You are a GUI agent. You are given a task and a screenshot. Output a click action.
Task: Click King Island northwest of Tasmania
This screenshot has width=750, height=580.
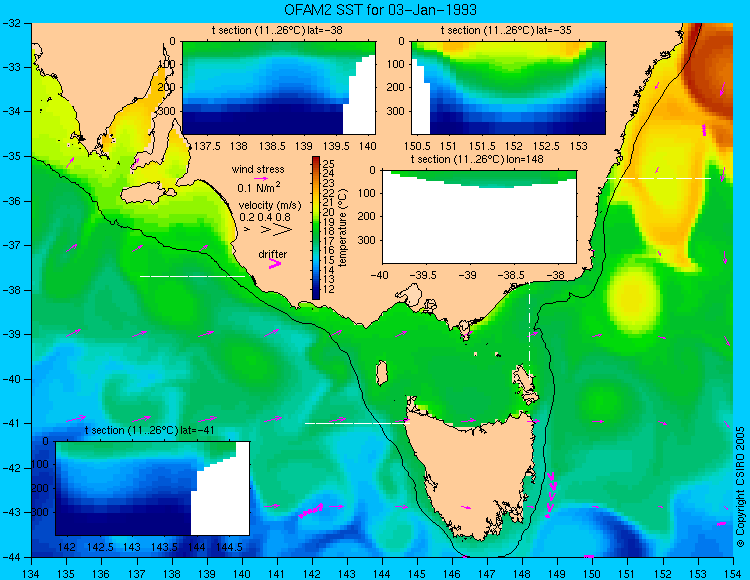[382, 373]
